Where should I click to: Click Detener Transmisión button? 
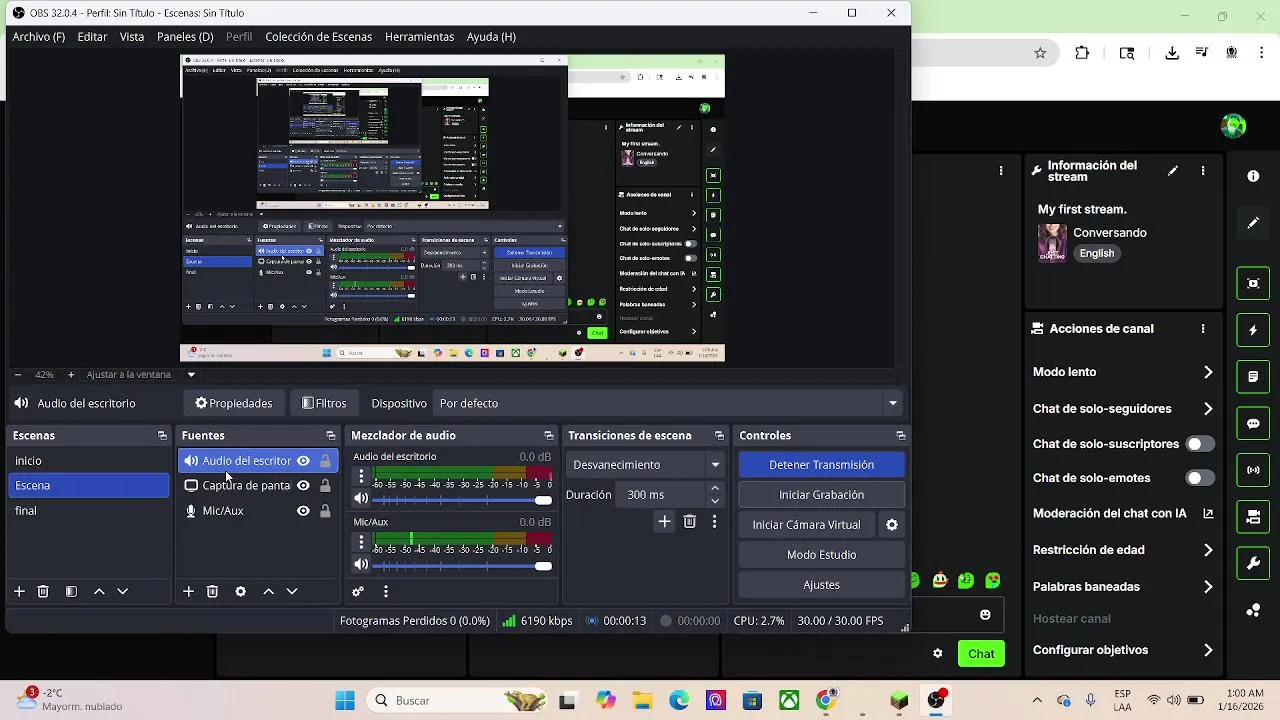[x=821, y=465]
